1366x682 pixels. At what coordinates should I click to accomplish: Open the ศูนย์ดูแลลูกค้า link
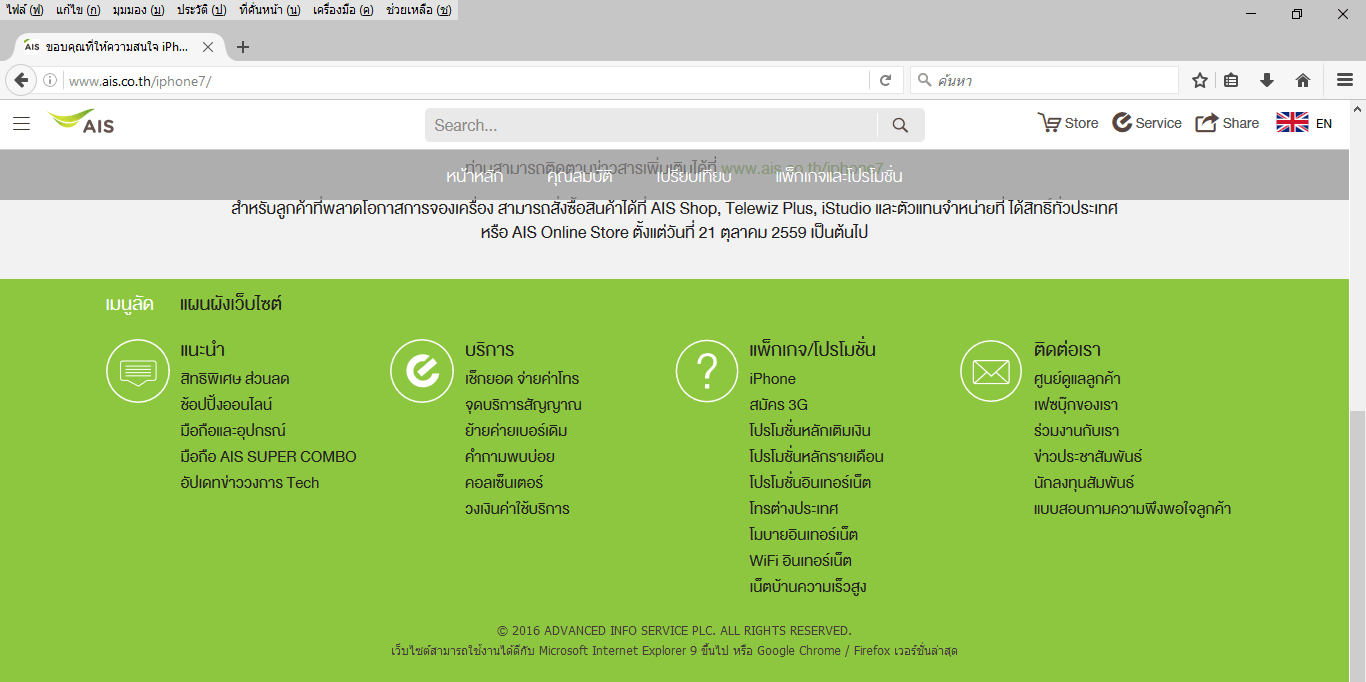(1077, 379)
